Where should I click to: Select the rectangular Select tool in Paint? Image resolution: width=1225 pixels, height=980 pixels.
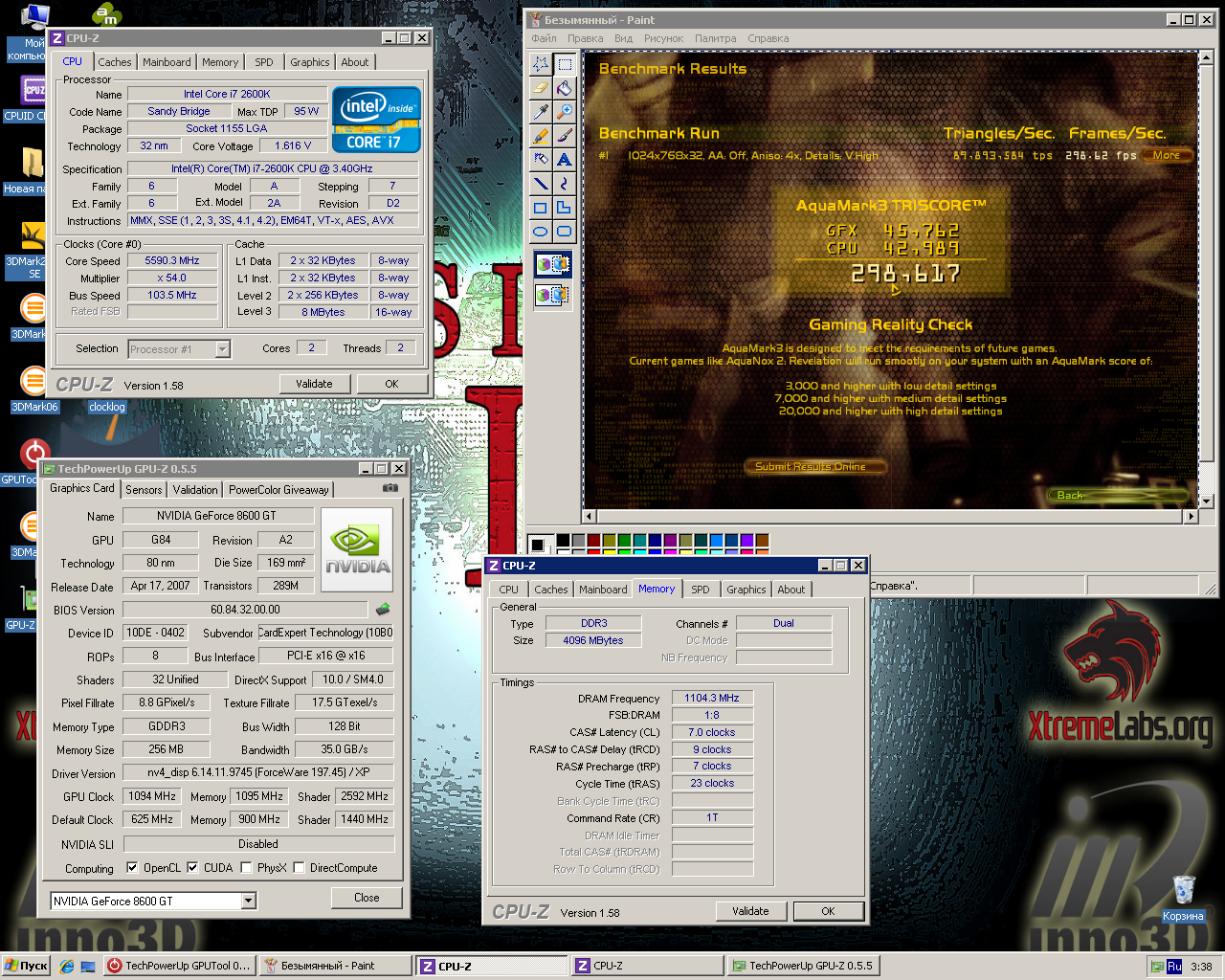pyautogui.click(x=565, y=64)
